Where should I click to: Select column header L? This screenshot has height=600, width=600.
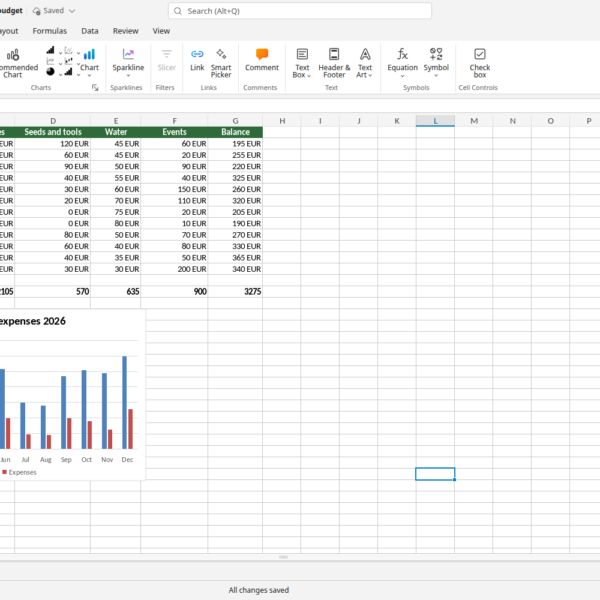(x=435, y=121)
